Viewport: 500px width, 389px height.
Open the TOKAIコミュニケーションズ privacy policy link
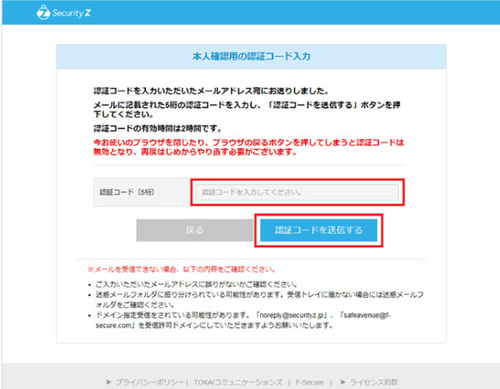[x=238, y=382]
